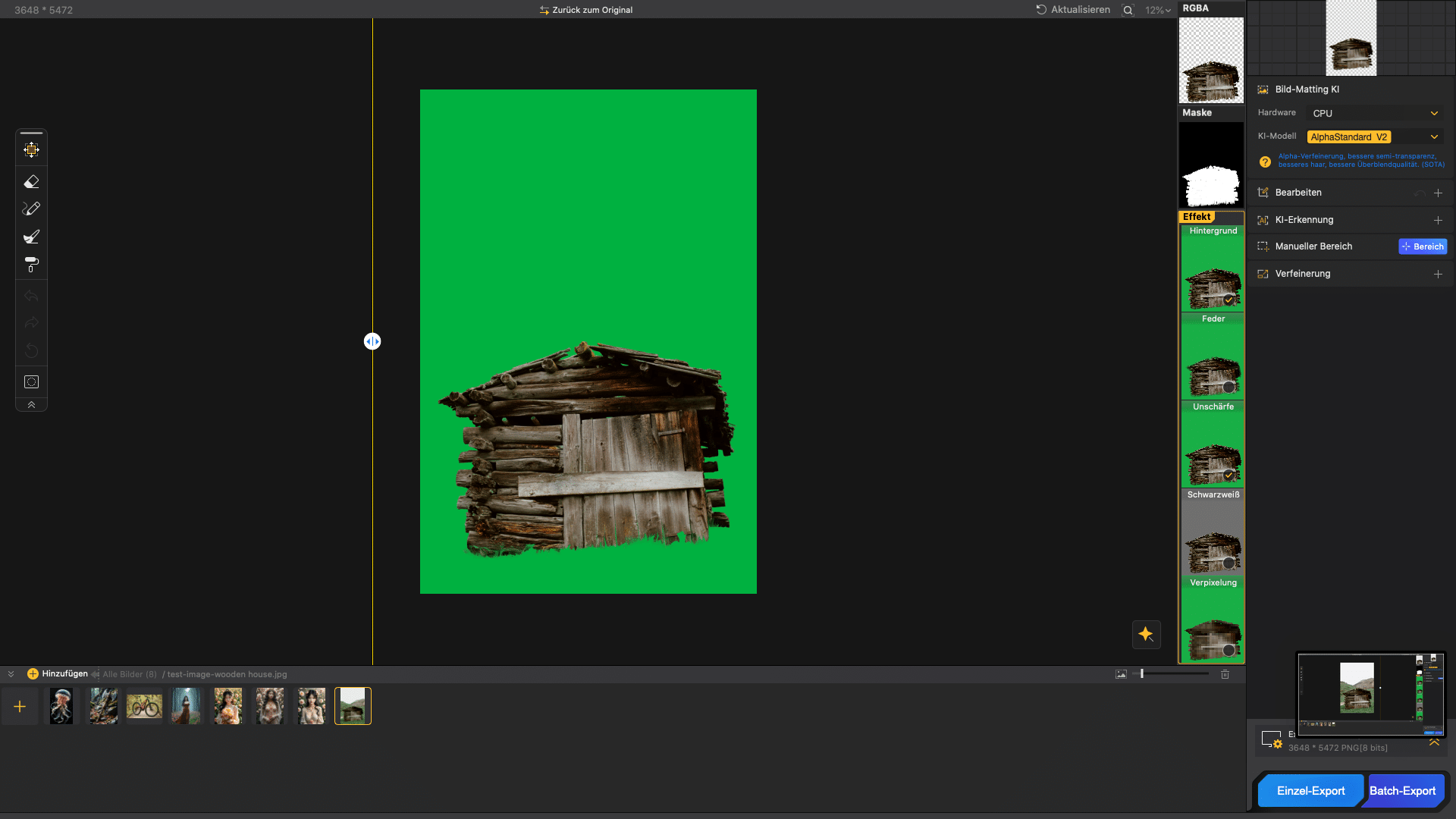This screenshot has width=1456, height=819.
Task: Click the magic star enhance icon
Action: pyautogui.click(x=1146, y=635)
